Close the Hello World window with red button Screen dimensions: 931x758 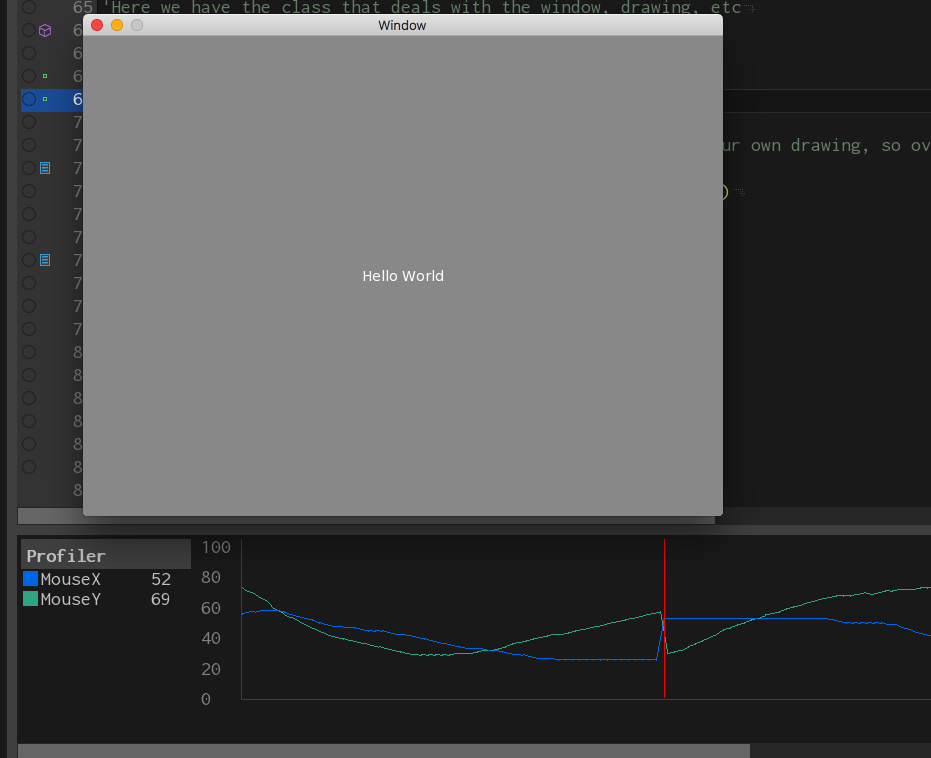pos(97,25)
